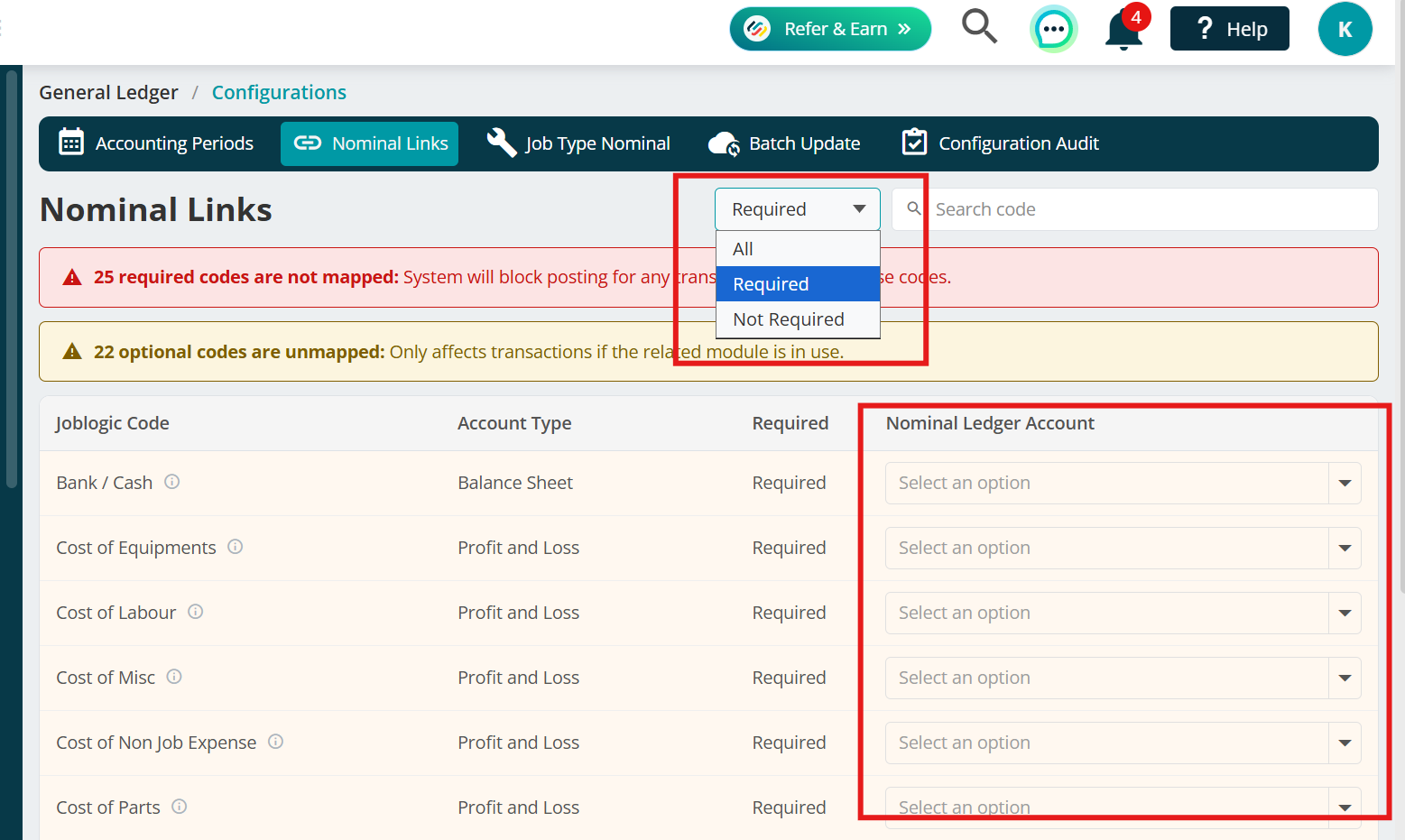Click the yellow warning triangle icon

tap(72, 351)
